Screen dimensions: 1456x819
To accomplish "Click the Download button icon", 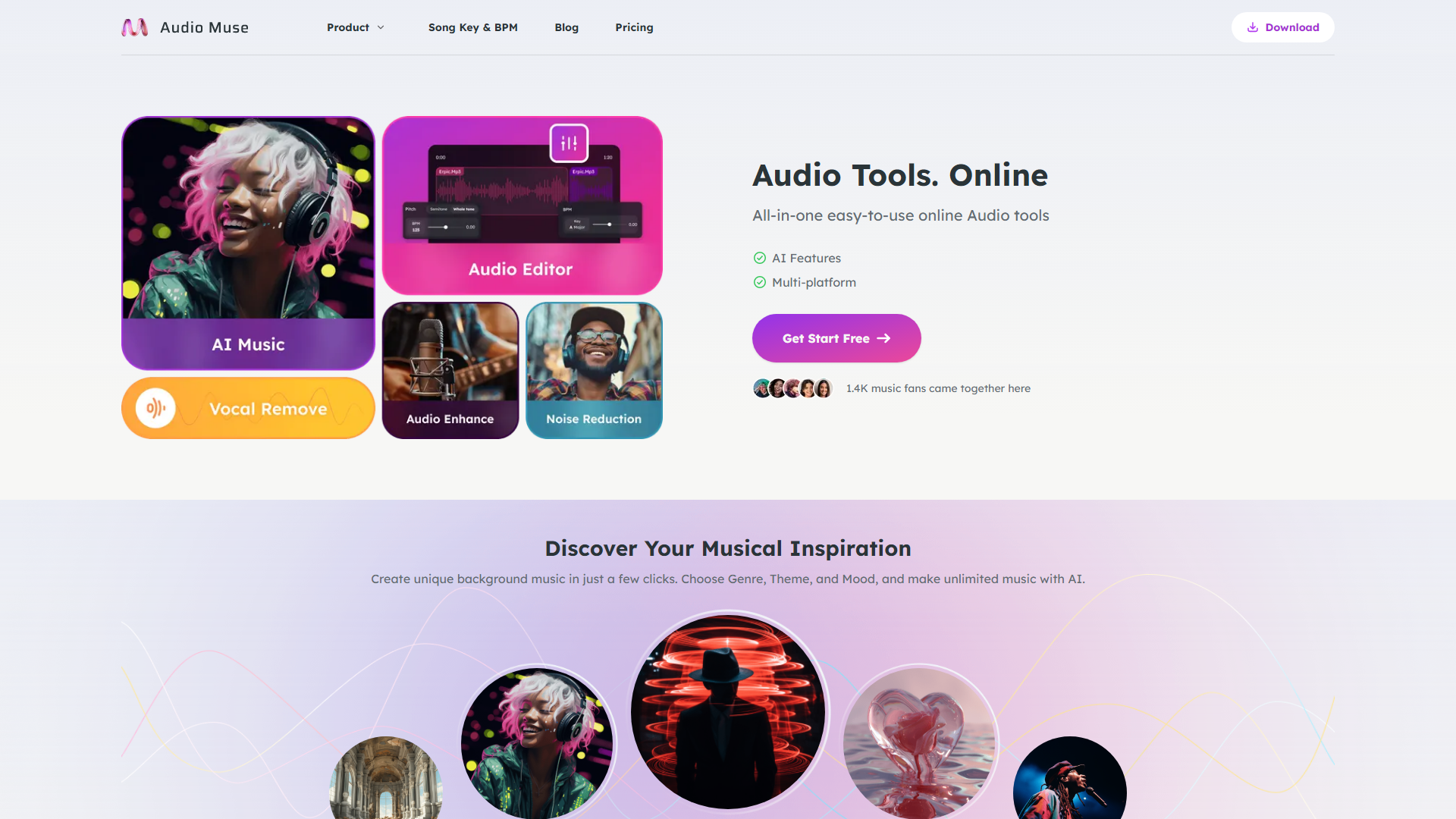I will click(1252, 27).
